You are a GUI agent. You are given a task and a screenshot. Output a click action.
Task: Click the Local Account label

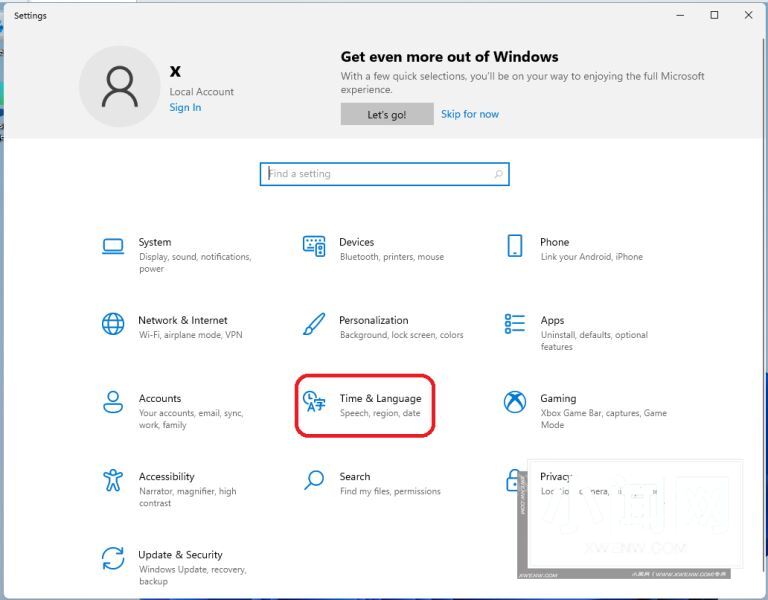pos(202,92)
